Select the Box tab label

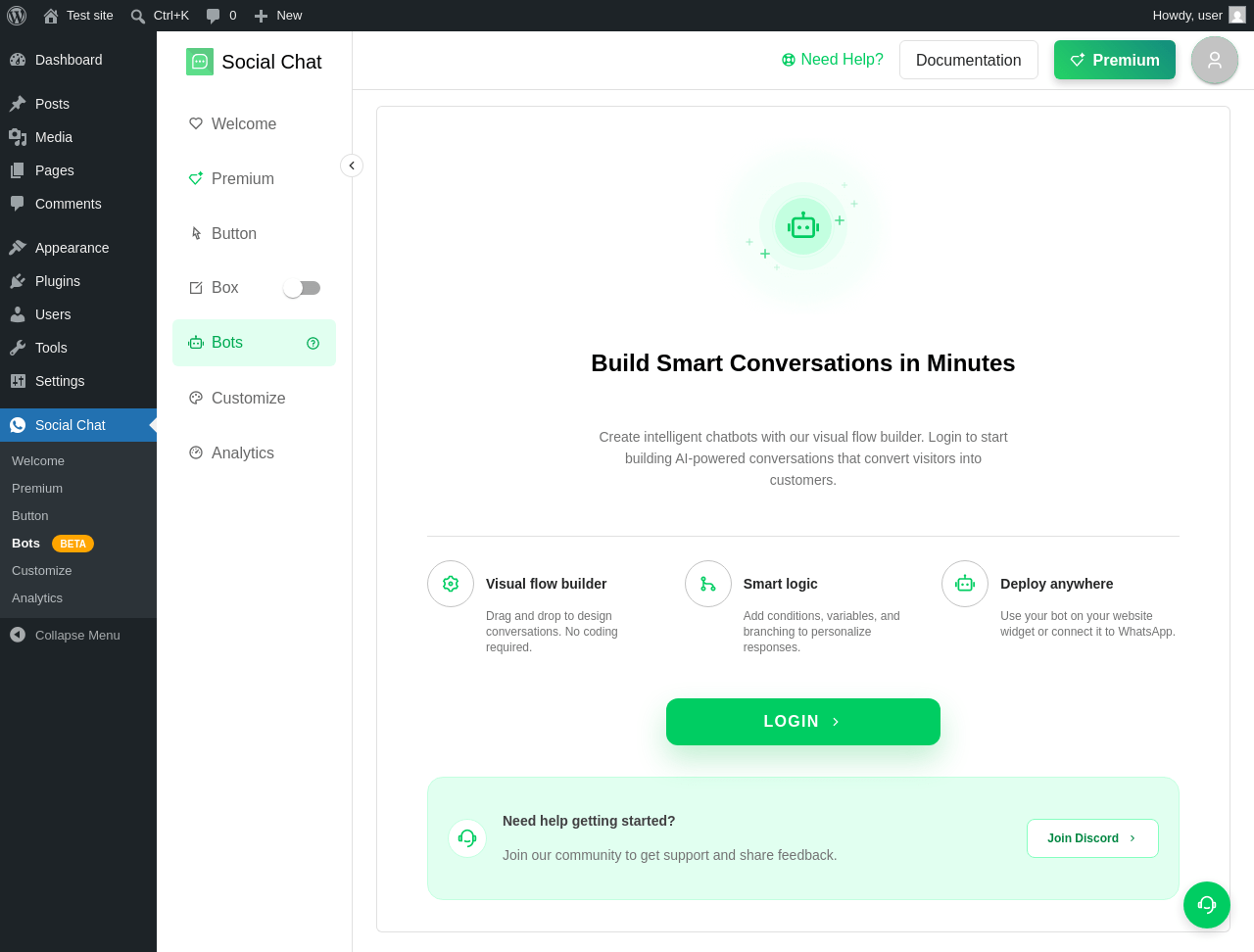(225, 288)
